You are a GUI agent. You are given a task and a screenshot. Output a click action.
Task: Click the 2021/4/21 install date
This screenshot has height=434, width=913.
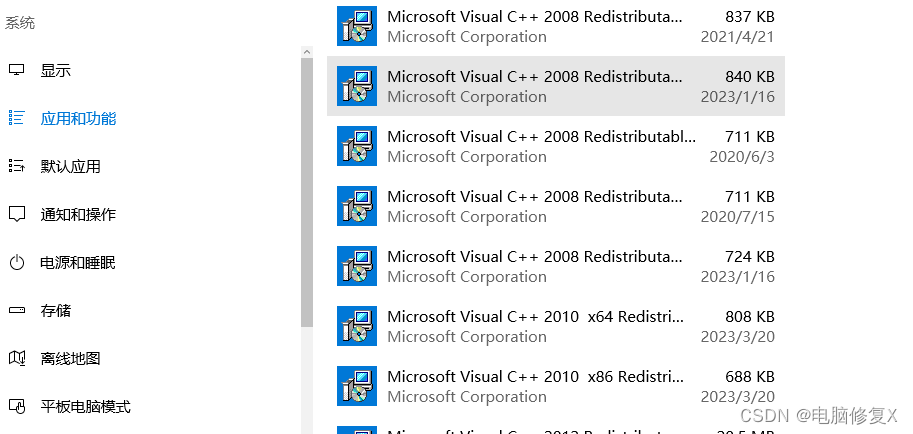coord(738,37)
